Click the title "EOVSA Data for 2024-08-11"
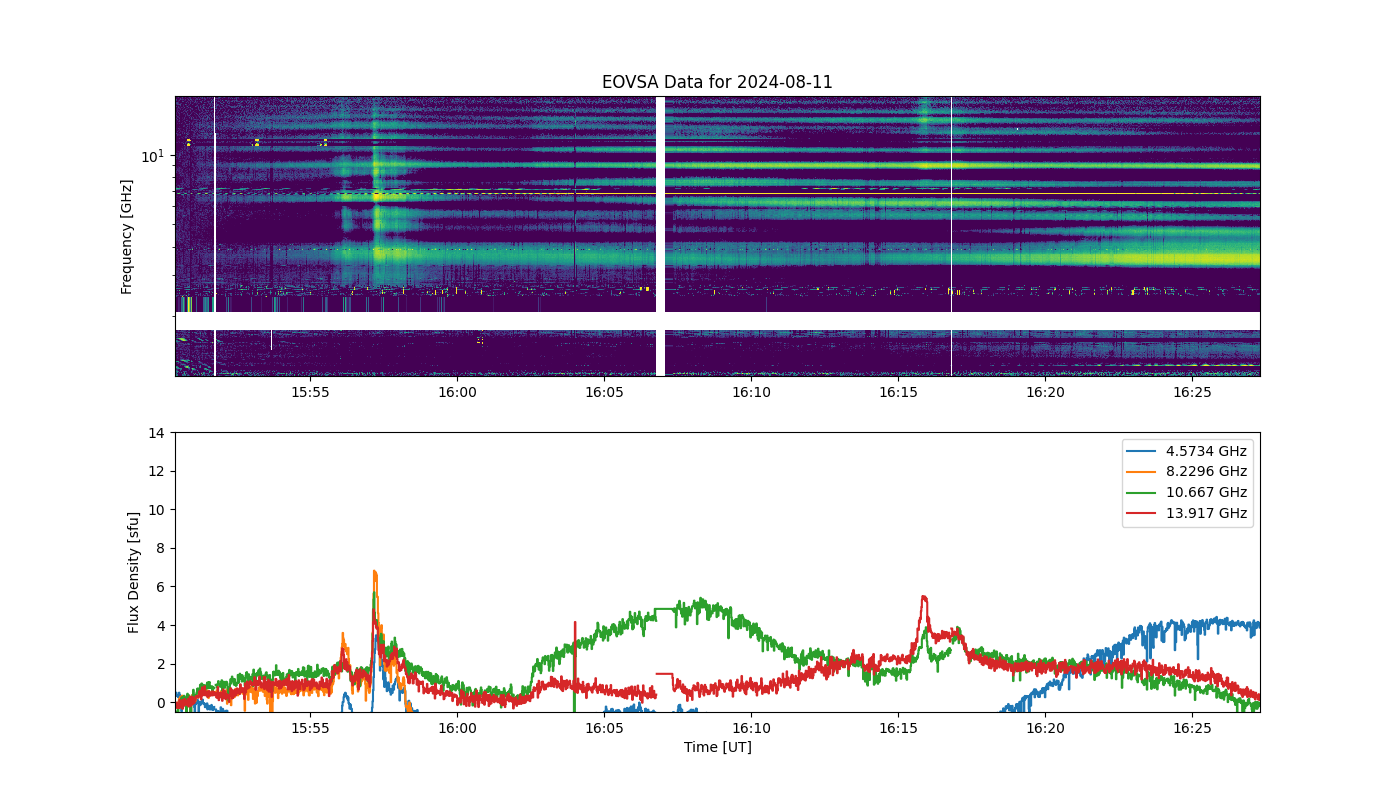Image resolution: width=1400 pixels, height=800 pixels. 717,82
